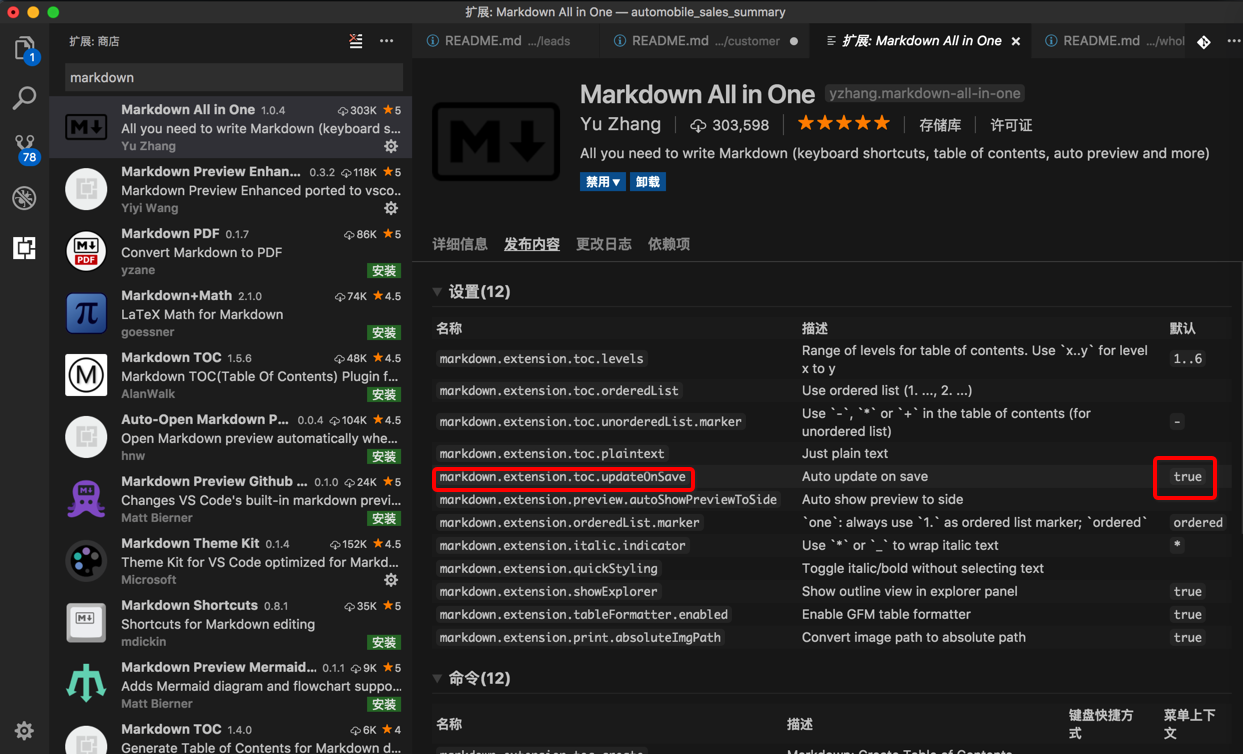Install Markdown TOC 1.5.6 extension
Image resolution: width=1243 pixels, height=754 pixels.
[x=384, y=395]
